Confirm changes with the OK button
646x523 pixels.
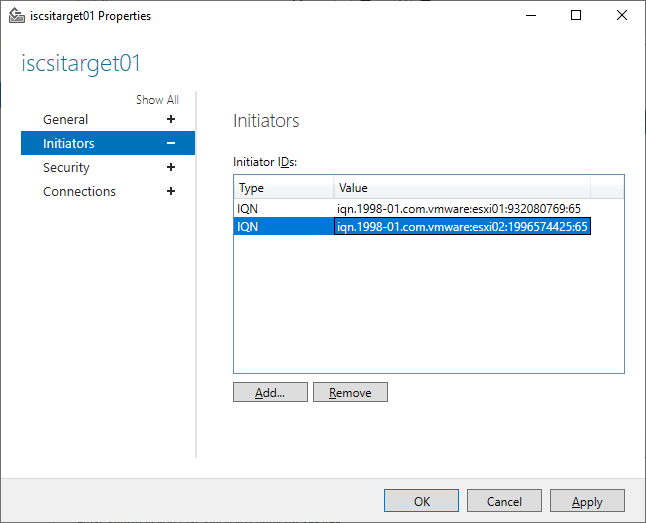tap(421, 501)
